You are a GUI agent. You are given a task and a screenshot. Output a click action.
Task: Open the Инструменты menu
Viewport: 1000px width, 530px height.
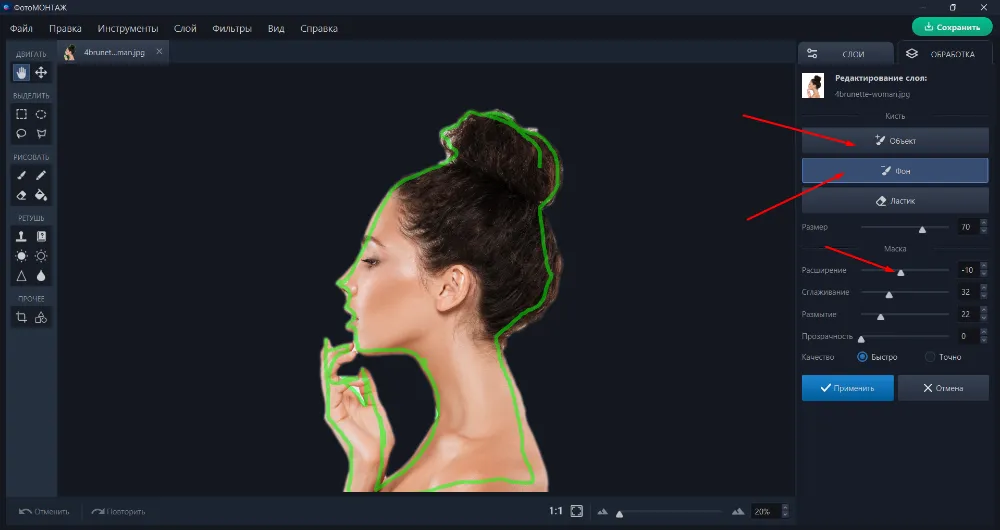(126, 28)
